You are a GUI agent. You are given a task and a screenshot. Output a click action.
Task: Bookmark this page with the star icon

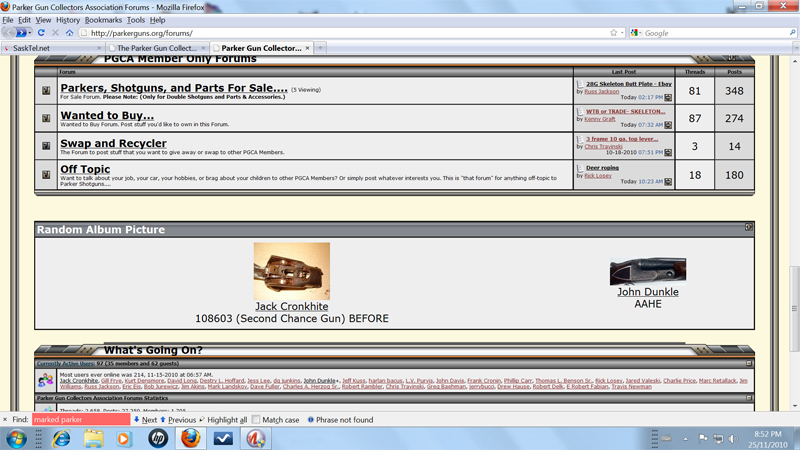point(613,33)
